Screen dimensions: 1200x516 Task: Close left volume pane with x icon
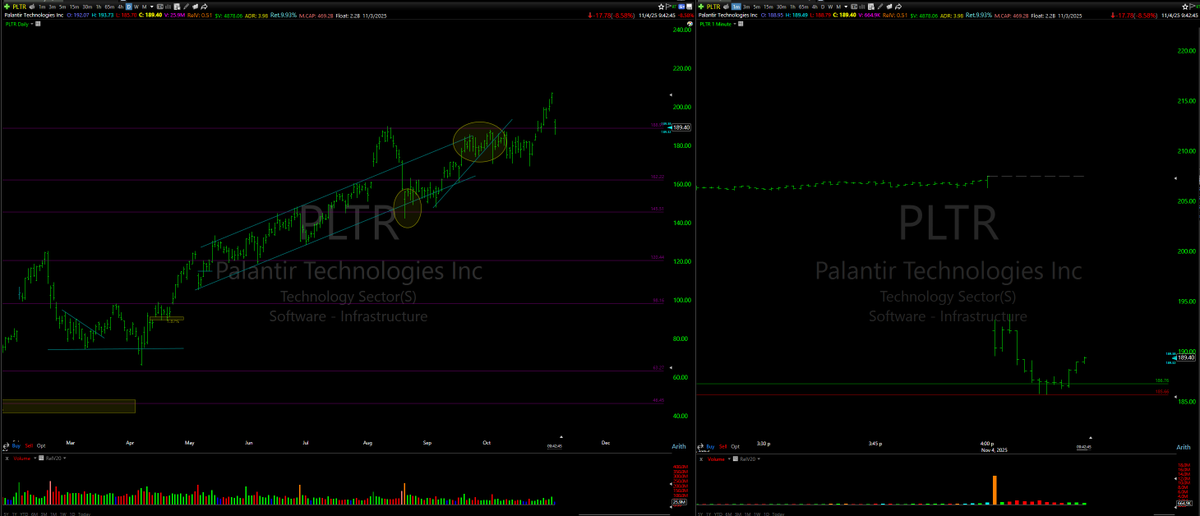(7, 458)
